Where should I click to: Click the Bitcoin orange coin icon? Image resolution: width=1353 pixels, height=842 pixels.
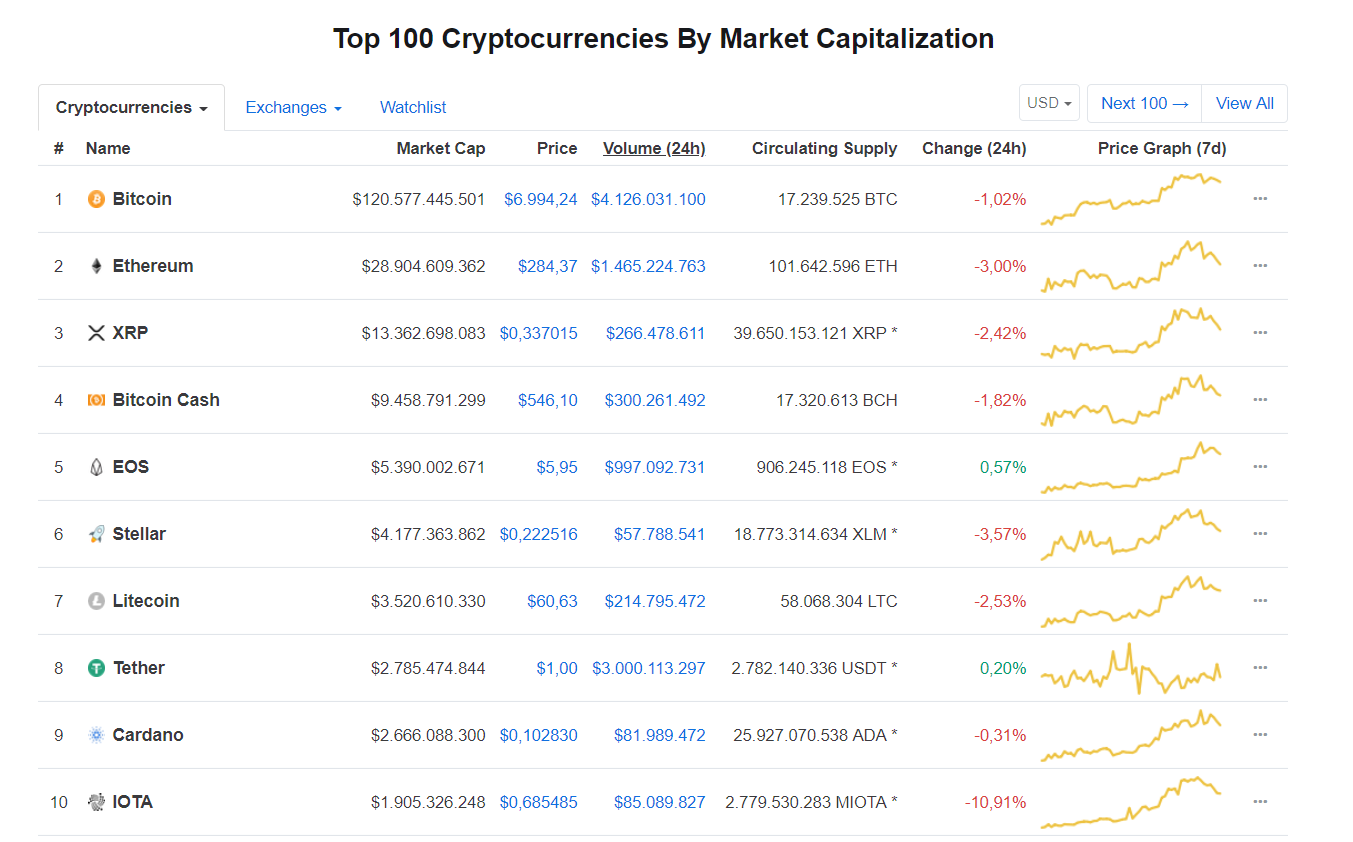[x=96, y=199]
